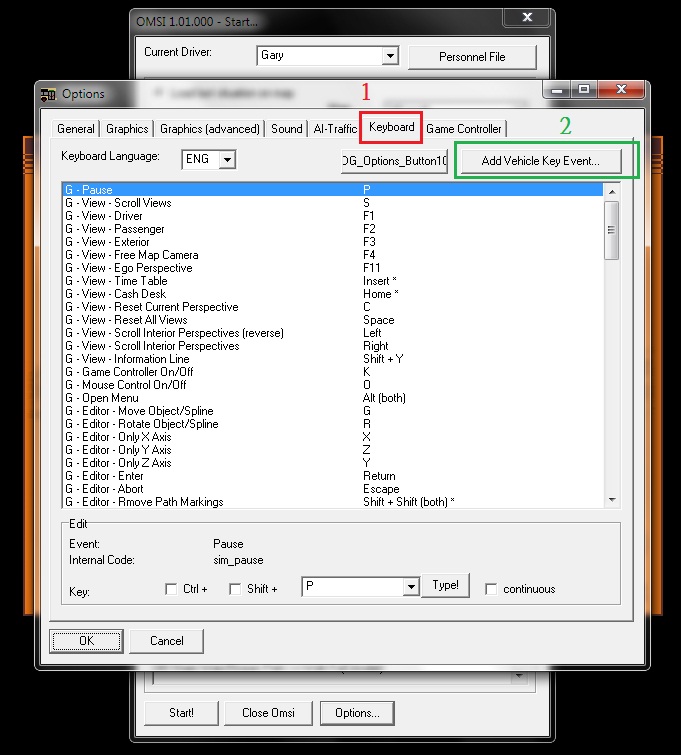Open Personnel File in the start window

click(472, 57)
